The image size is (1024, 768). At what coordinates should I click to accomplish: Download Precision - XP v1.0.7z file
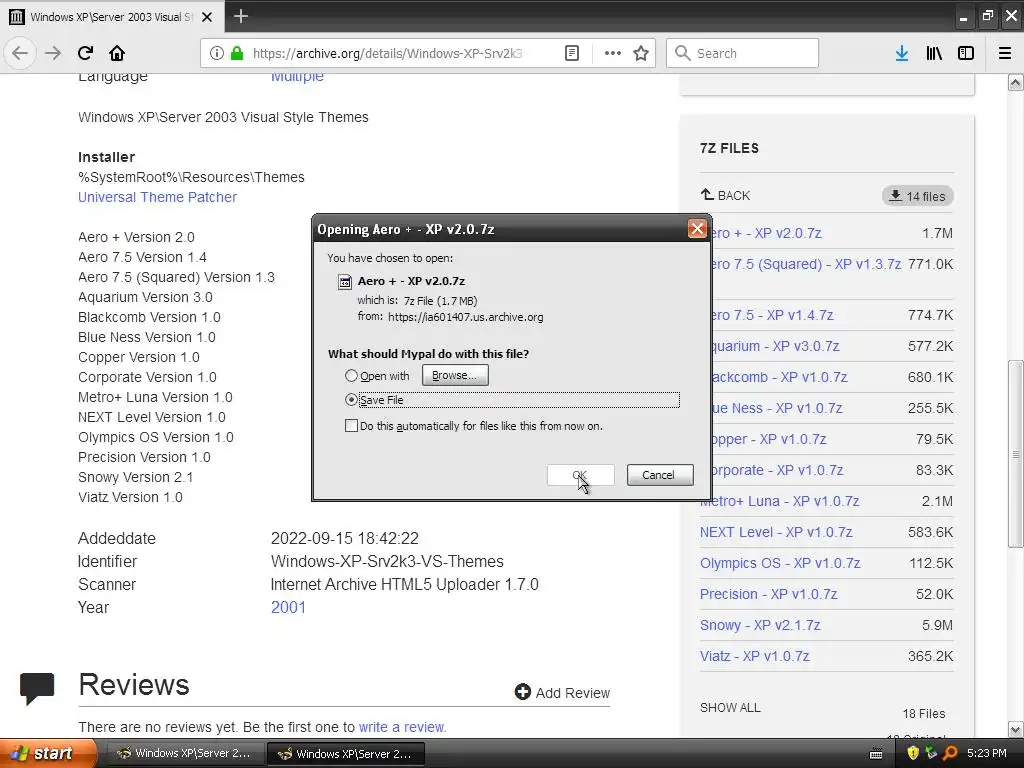click(x=769, y=594)
